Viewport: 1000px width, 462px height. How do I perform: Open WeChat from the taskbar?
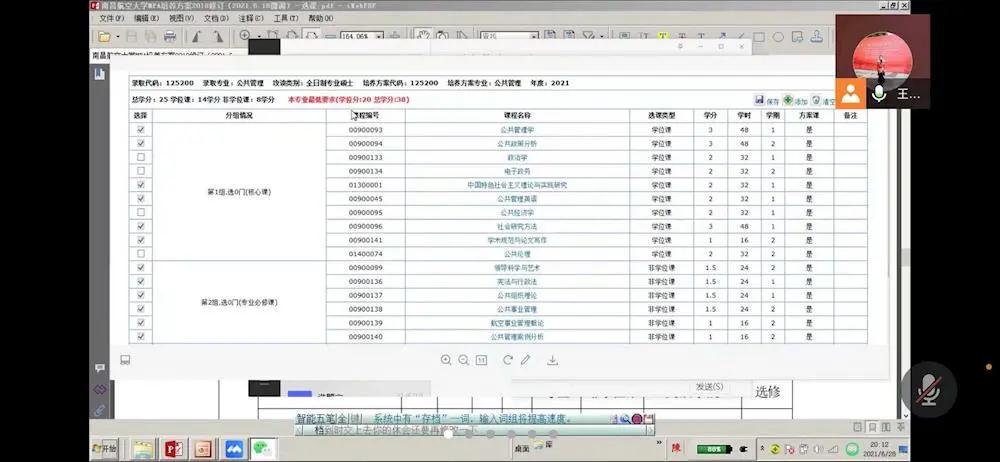pyautogui.click(x=262, y=449)
